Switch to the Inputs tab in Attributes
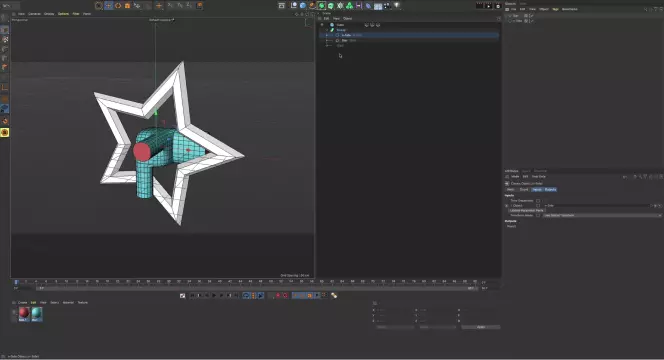Image resolution: width=664 pixels, height=360 pixels. (x=537, y=189)
